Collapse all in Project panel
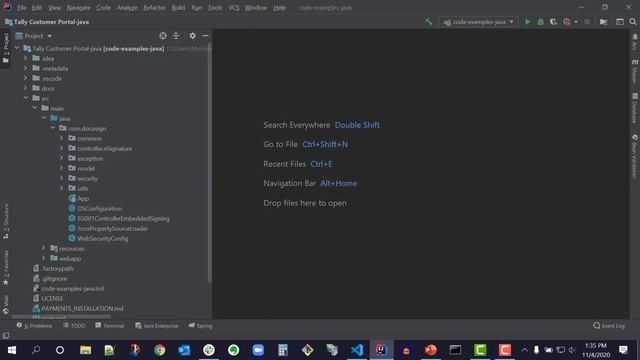Screen dimensions: 640x360 [x=176, y=36]
